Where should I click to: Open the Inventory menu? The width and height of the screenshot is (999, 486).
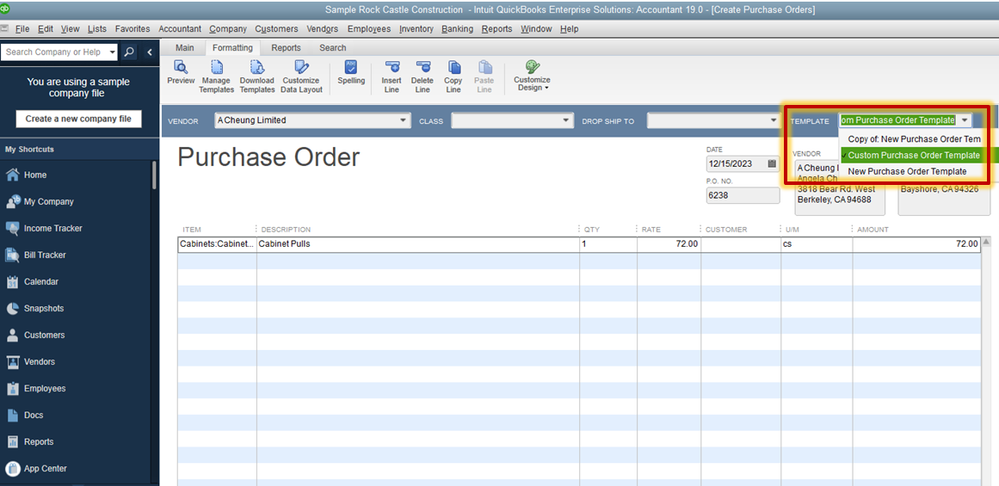tap(416, 29)
